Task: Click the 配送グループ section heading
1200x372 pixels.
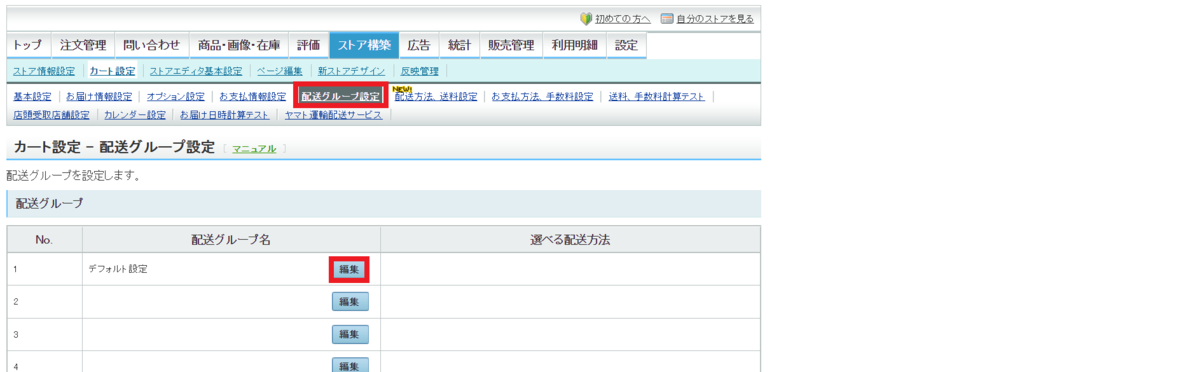Action: [49, 203]
